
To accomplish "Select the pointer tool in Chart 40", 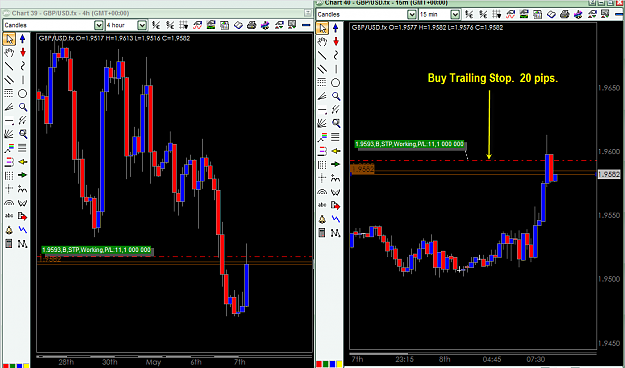I will tap(322, 28).
